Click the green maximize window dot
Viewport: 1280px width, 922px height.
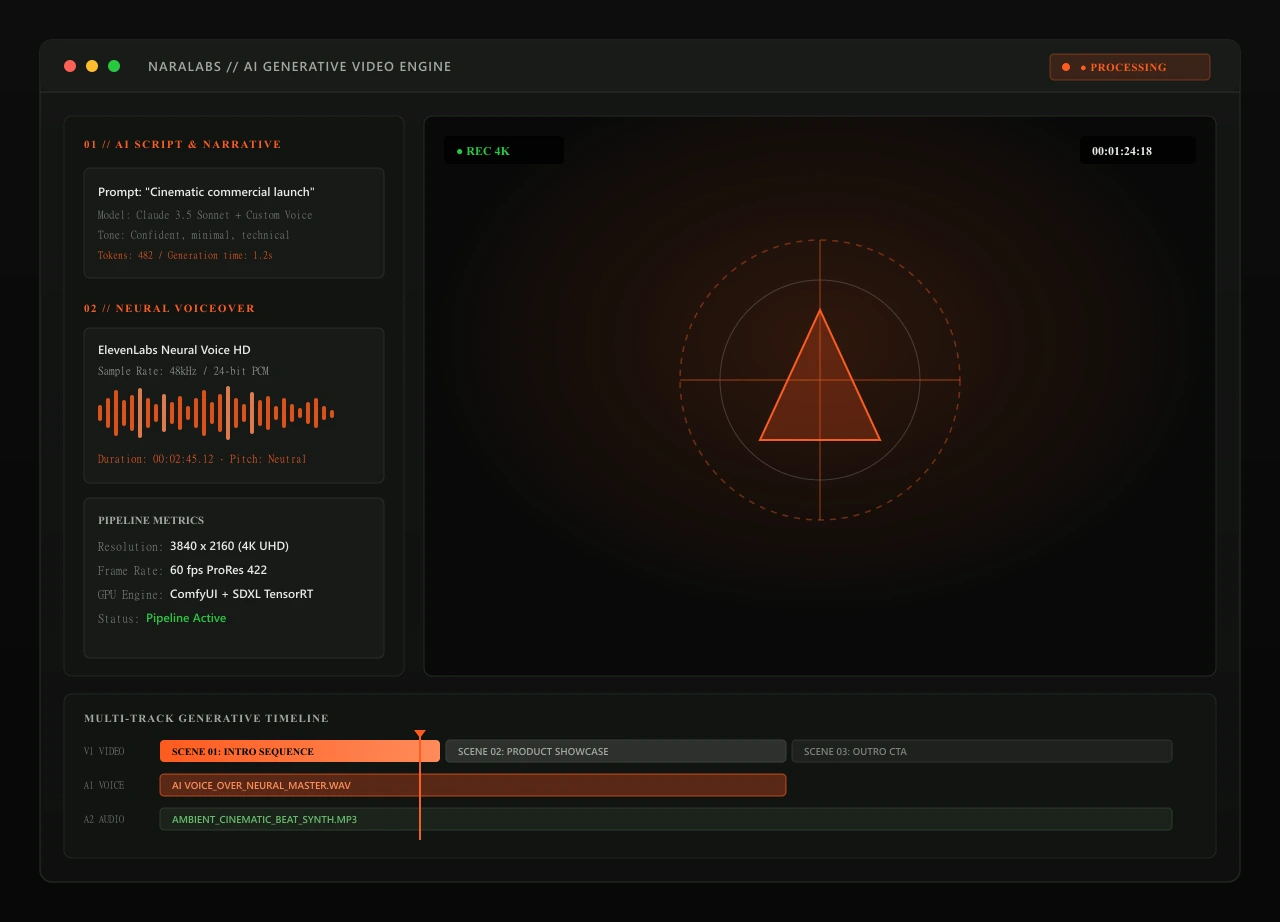tap(114, 66)
